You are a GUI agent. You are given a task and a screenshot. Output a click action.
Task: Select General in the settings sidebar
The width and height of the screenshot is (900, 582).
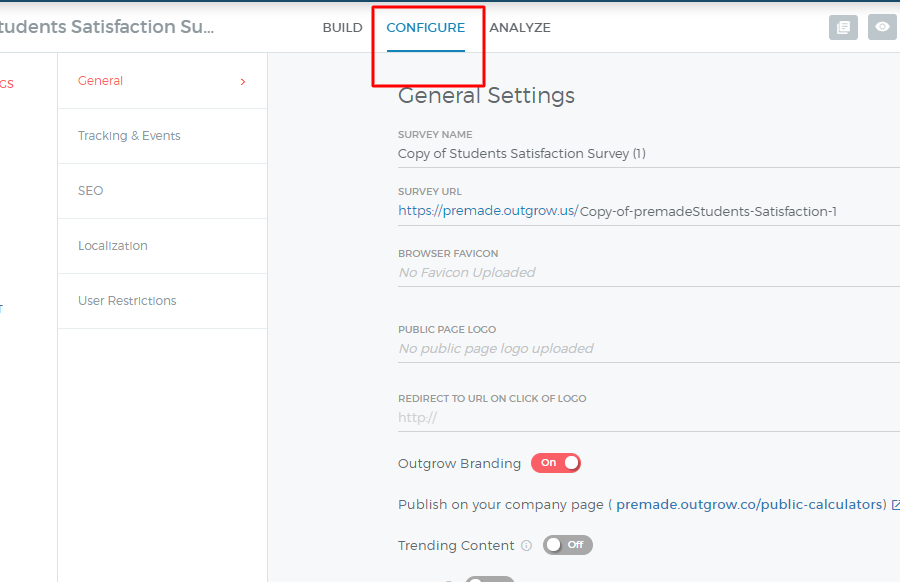[x=101, y=81]
